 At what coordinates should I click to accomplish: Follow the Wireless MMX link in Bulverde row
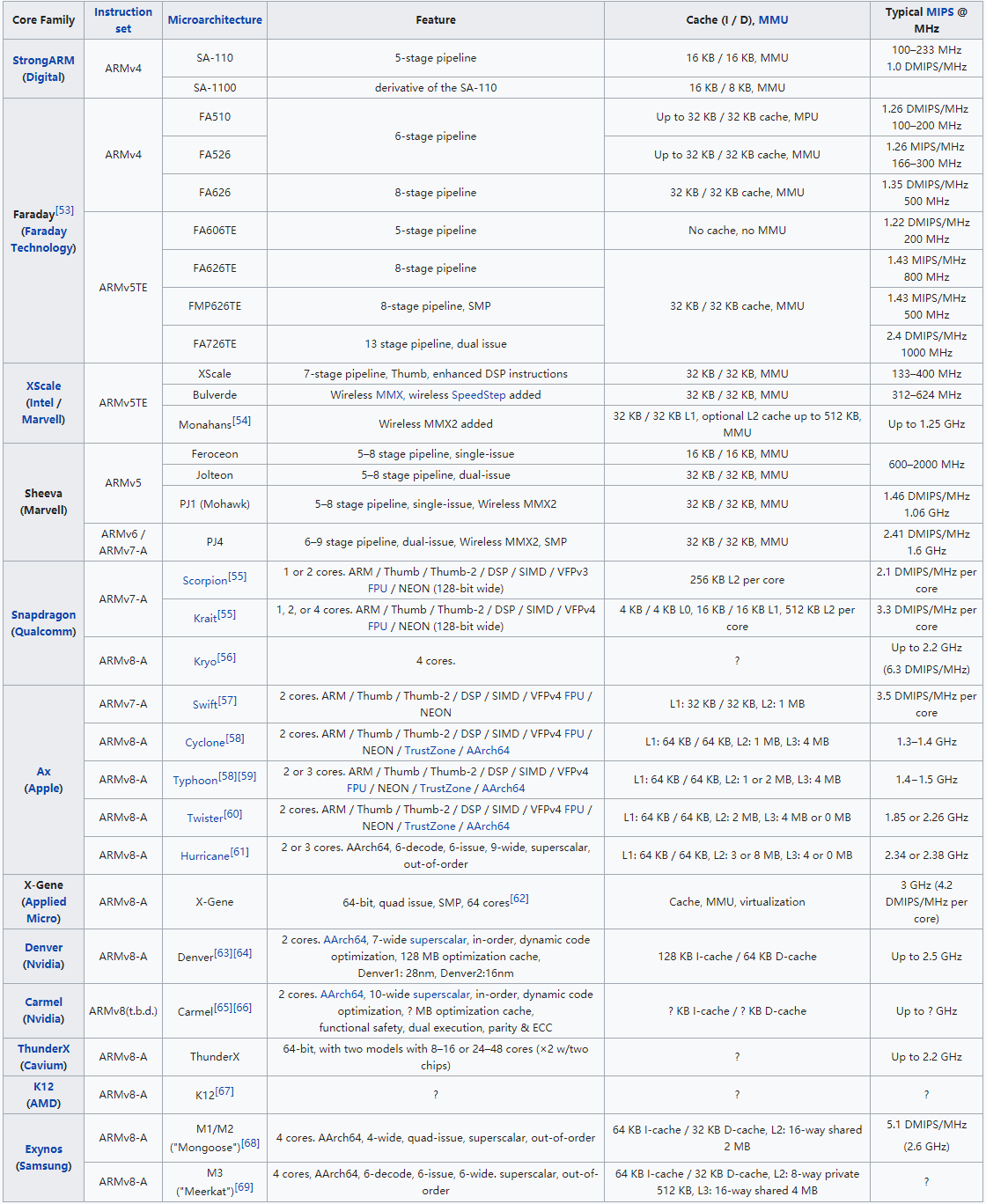[x=389, y=394]
